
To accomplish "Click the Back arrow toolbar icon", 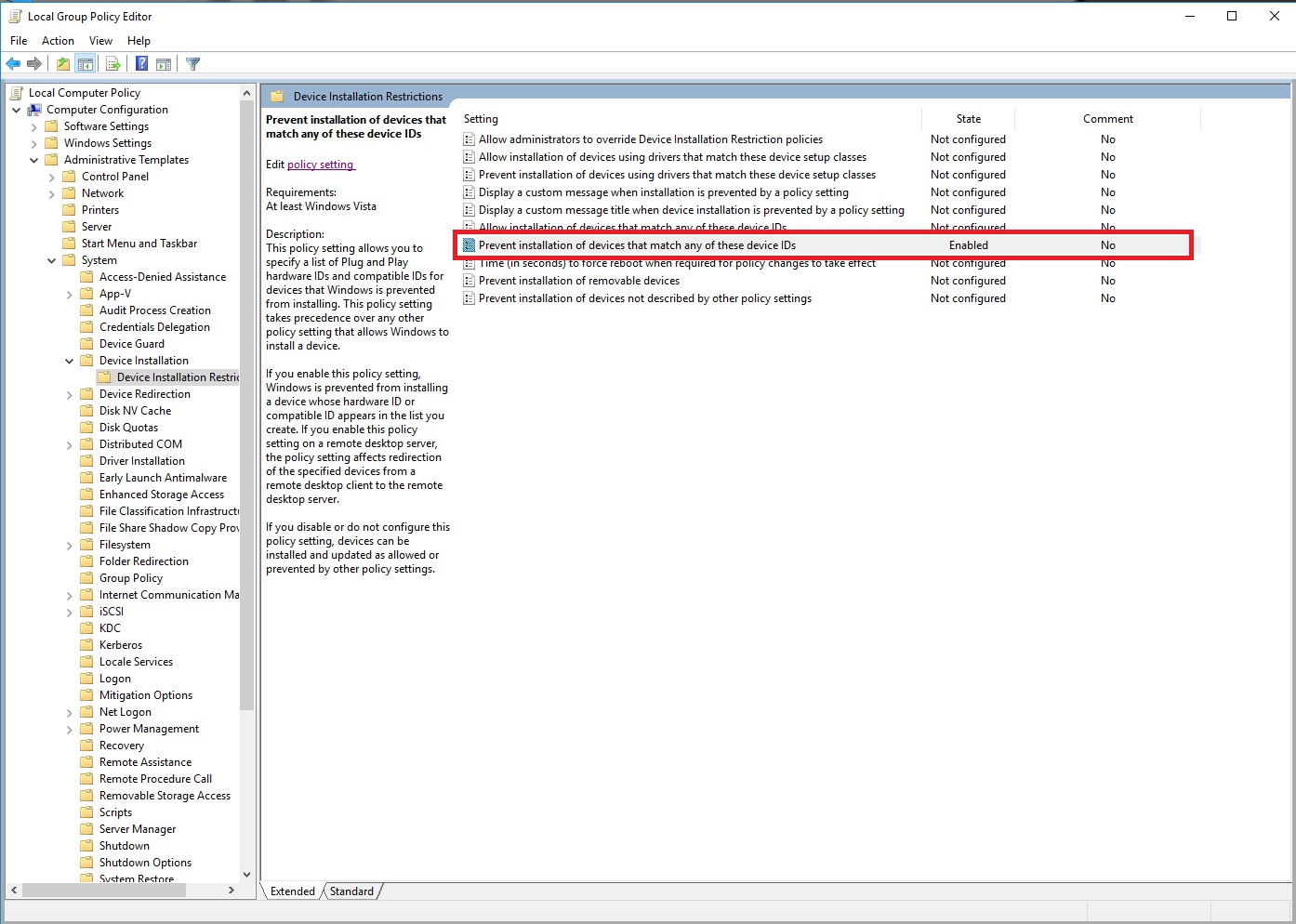I will (13, 64).
